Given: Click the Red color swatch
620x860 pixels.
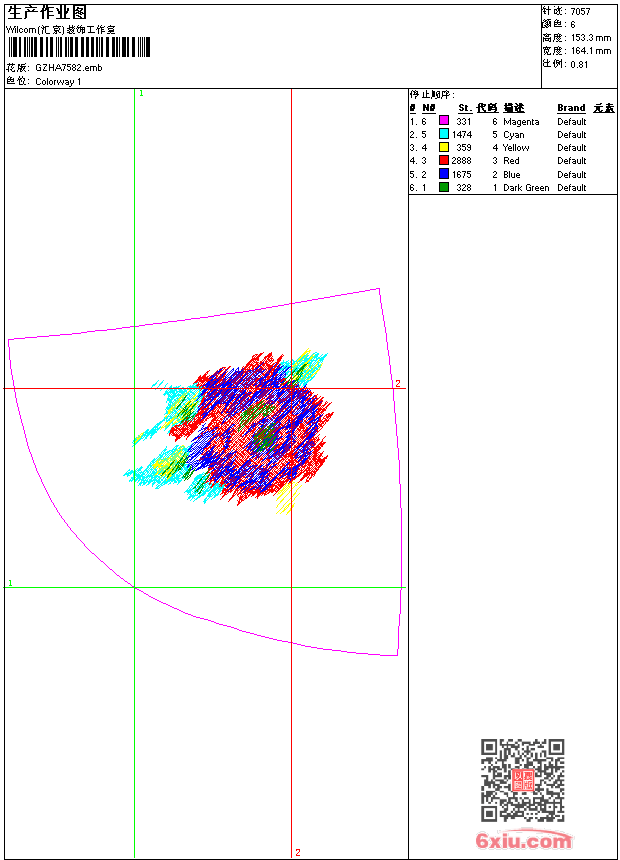Looking at the screenshot, I should (x=444, y=160).
